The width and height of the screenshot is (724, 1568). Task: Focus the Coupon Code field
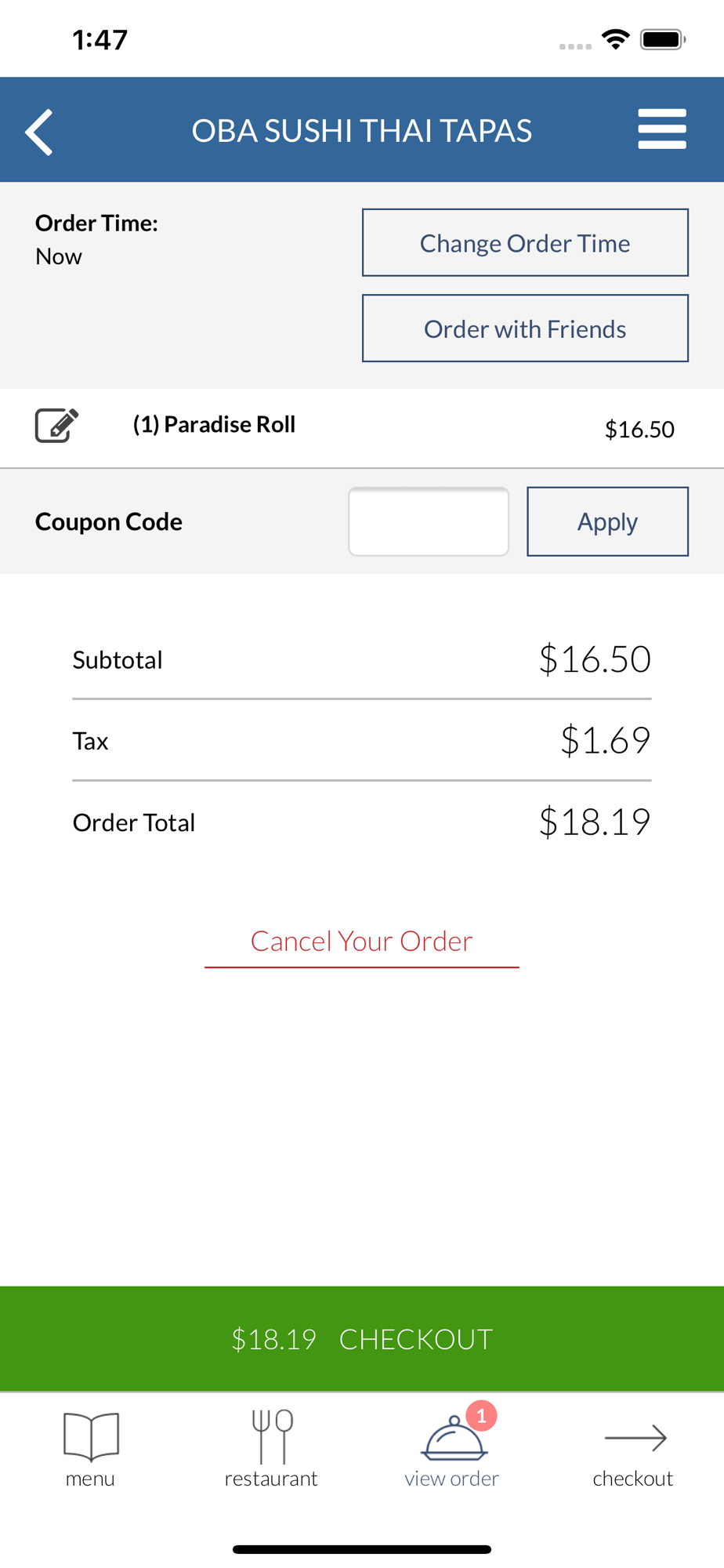tap(429, 521)
